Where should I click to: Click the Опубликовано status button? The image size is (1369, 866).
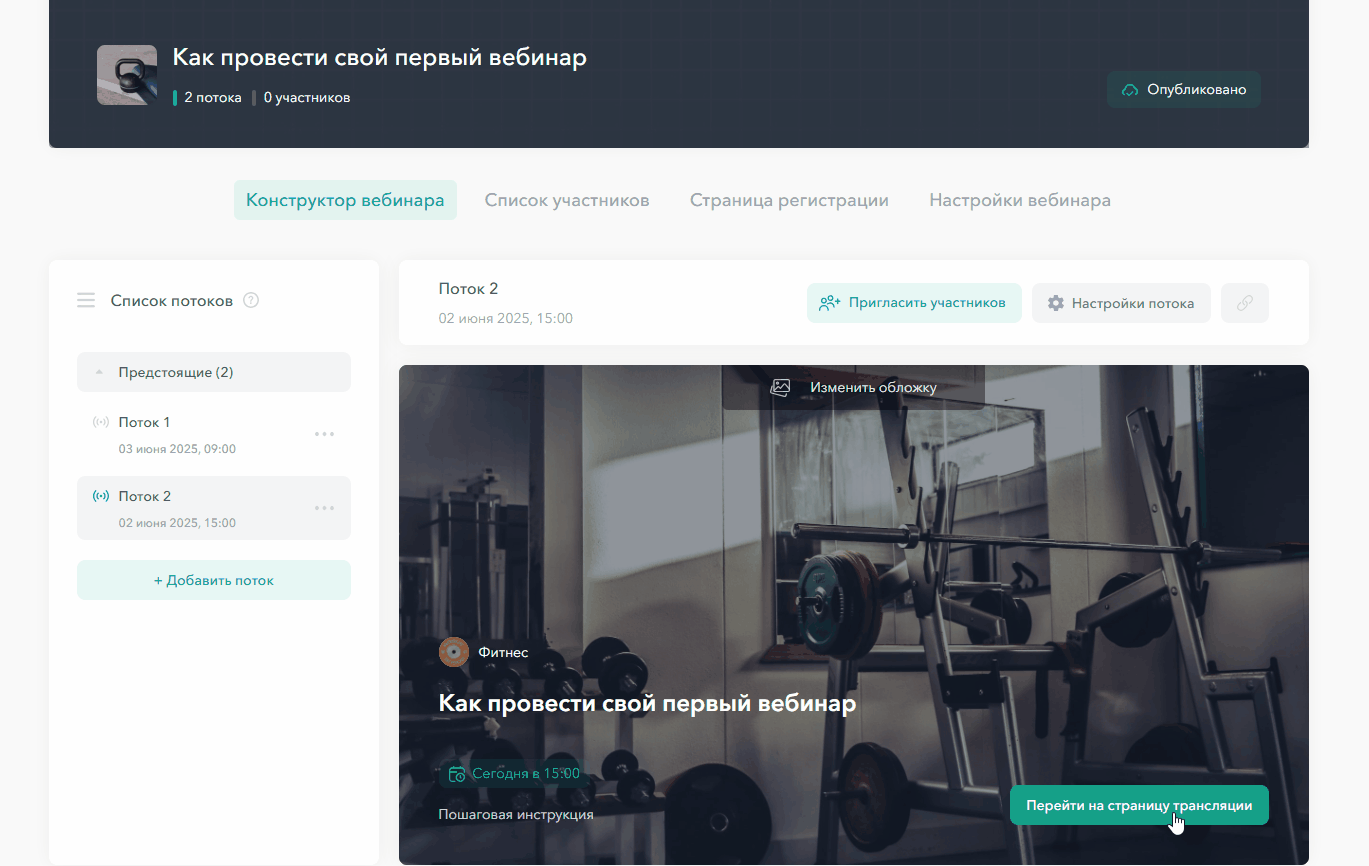[1184, 90]
